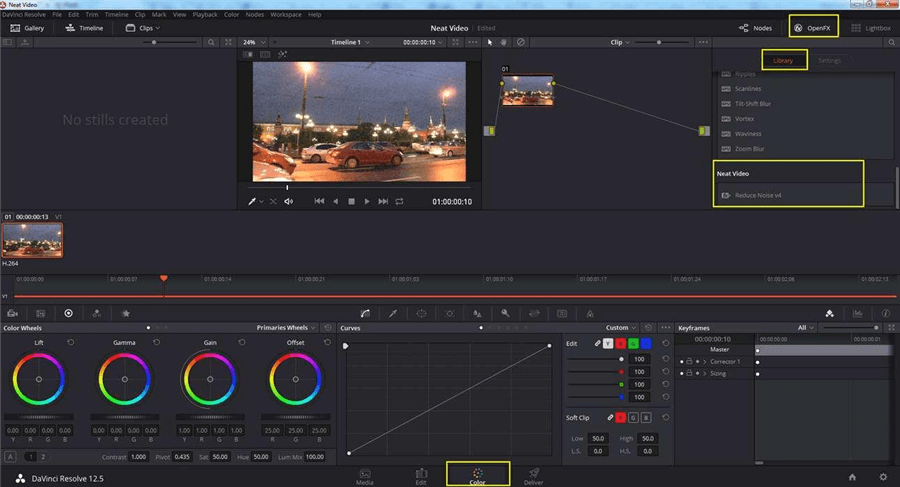
Task: Reset the Lift color wheel
Action: click(70, 342)
